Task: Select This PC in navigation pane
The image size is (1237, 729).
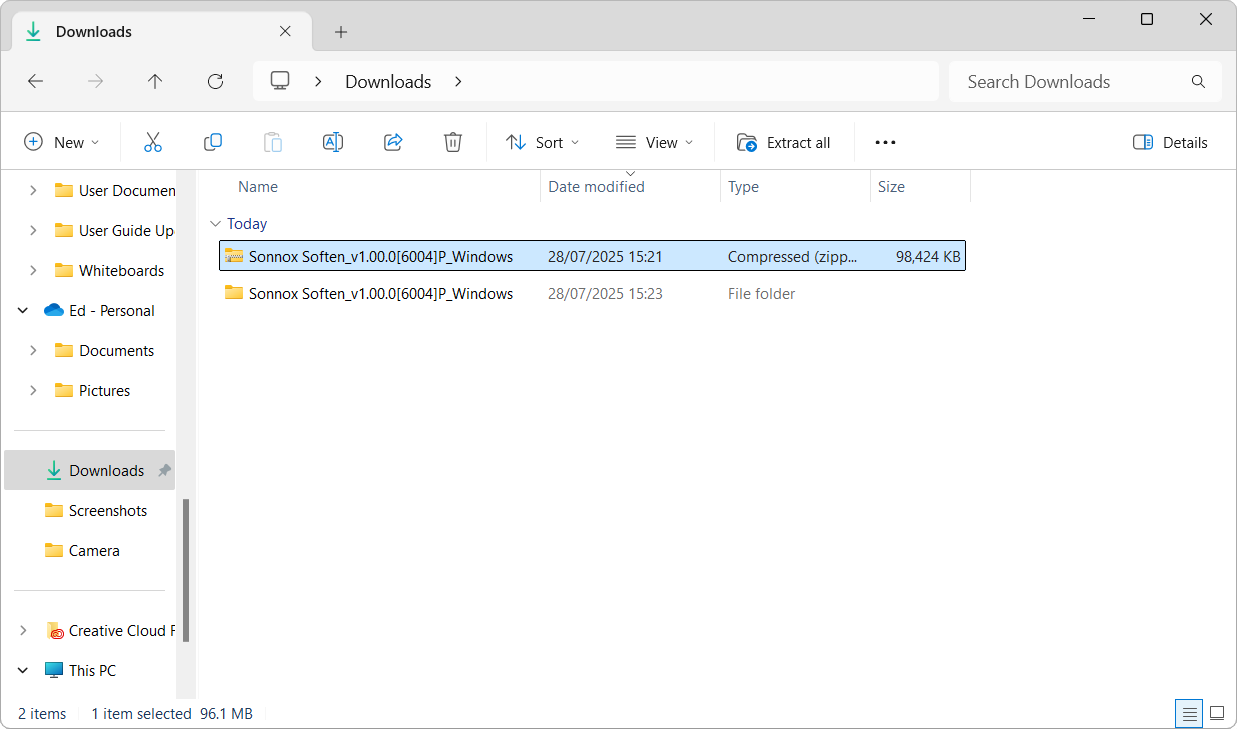Action: 92,670
